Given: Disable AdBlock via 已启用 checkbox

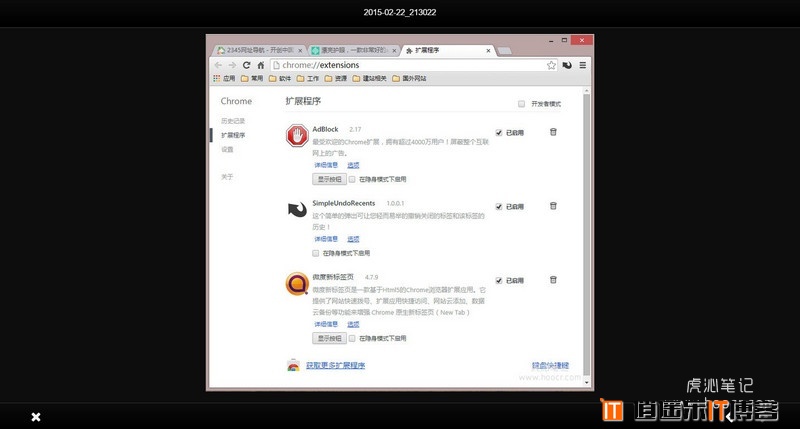Looking at the screenshot, I should coord(499,133).
